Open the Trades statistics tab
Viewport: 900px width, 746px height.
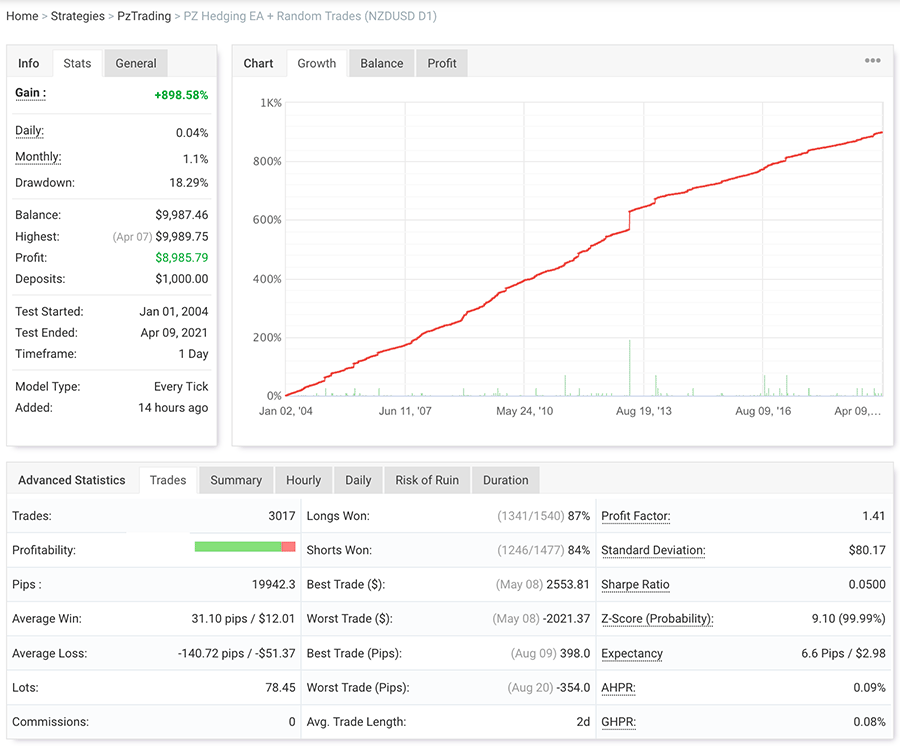(168, 480)
